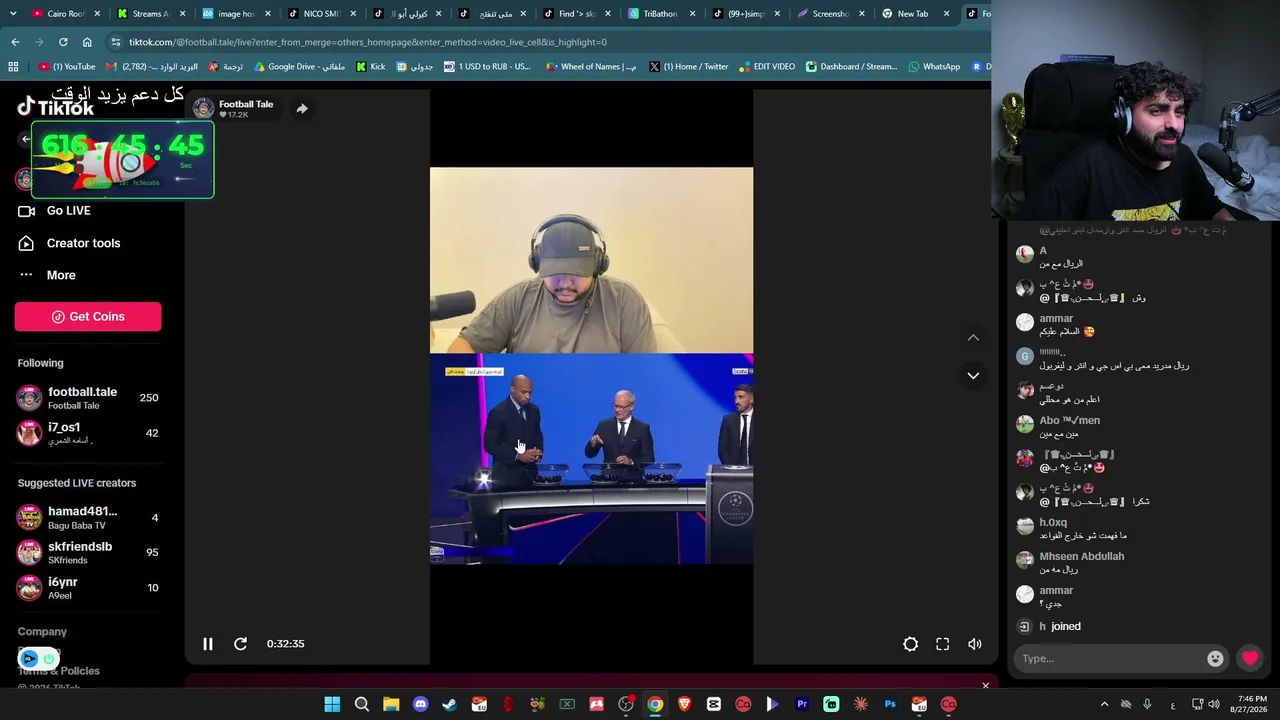Open Premiere Pro from taskbar
This screenshot has width=1280, height=720.
tap(801, 705)
